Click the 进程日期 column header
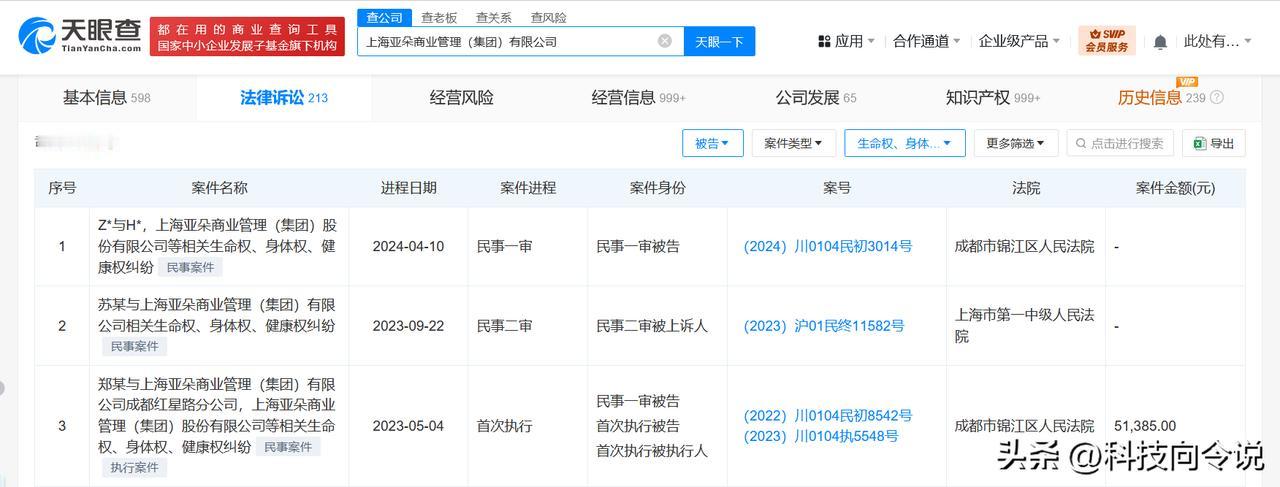 point(408,188)
